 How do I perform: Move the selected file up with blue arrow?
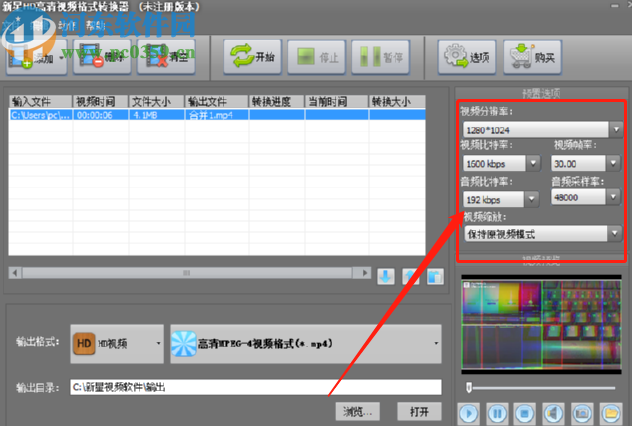click(410, 276)
